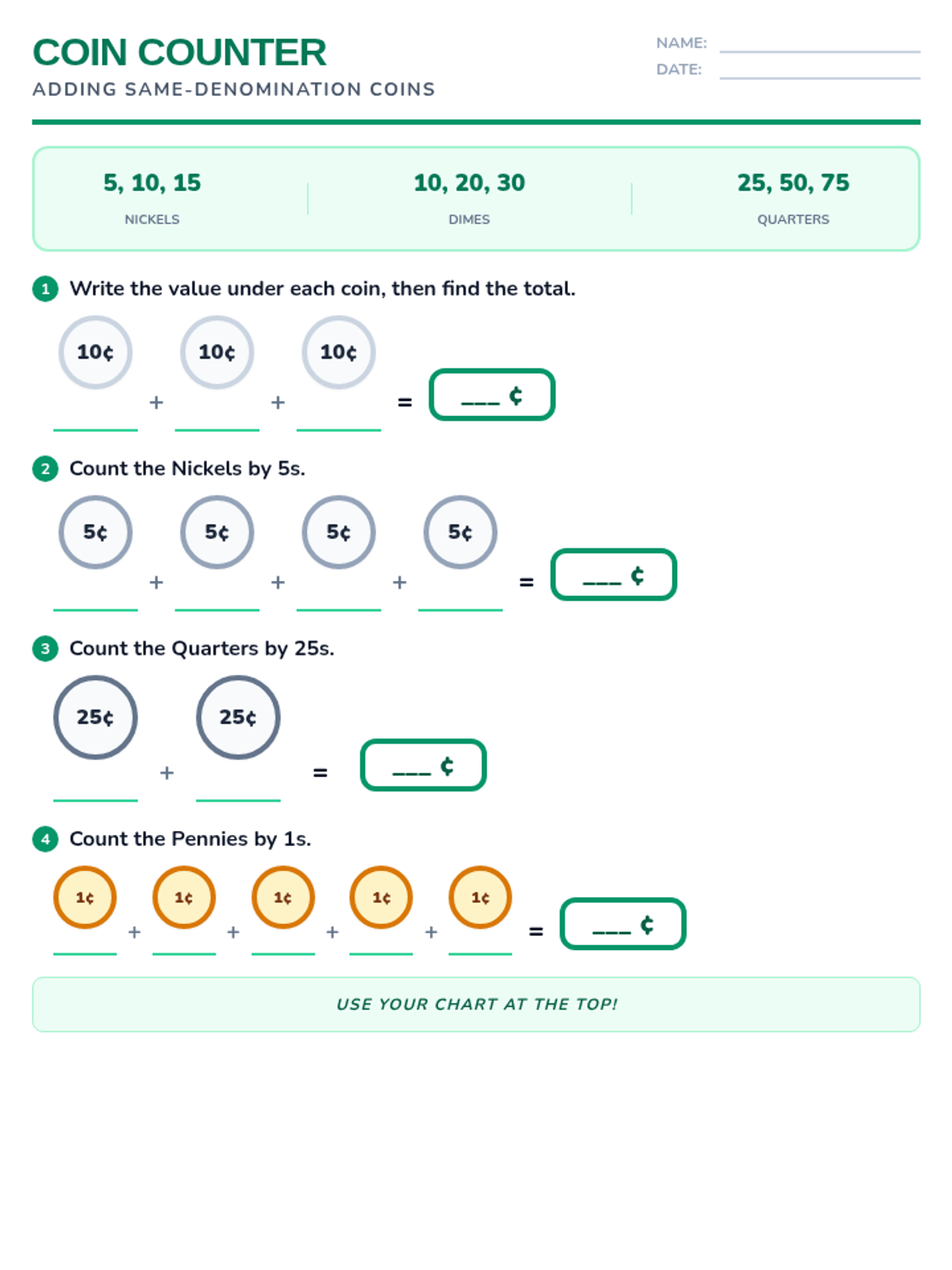Select the second 25¢ quarter coin

tap(238, 718)
